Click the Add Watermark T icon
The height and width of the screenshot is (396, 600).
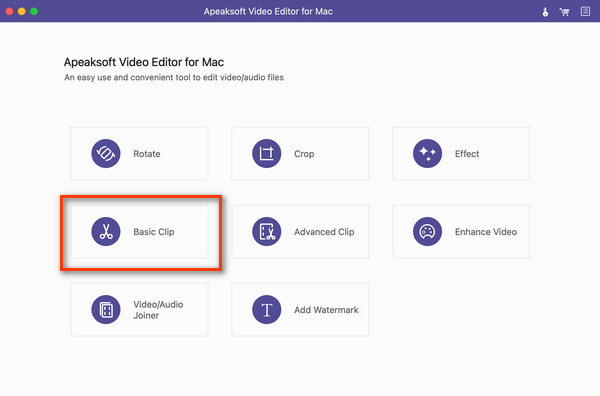[267, 310]
